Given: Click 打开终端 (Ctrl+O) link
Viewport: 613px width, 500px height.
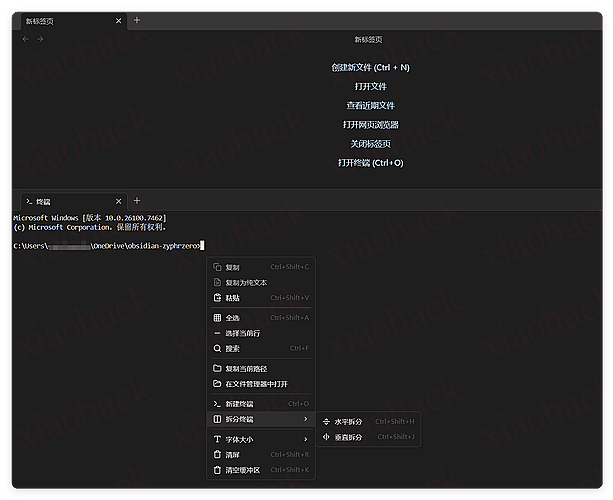Looking at the screenshot, I should 370,163.
